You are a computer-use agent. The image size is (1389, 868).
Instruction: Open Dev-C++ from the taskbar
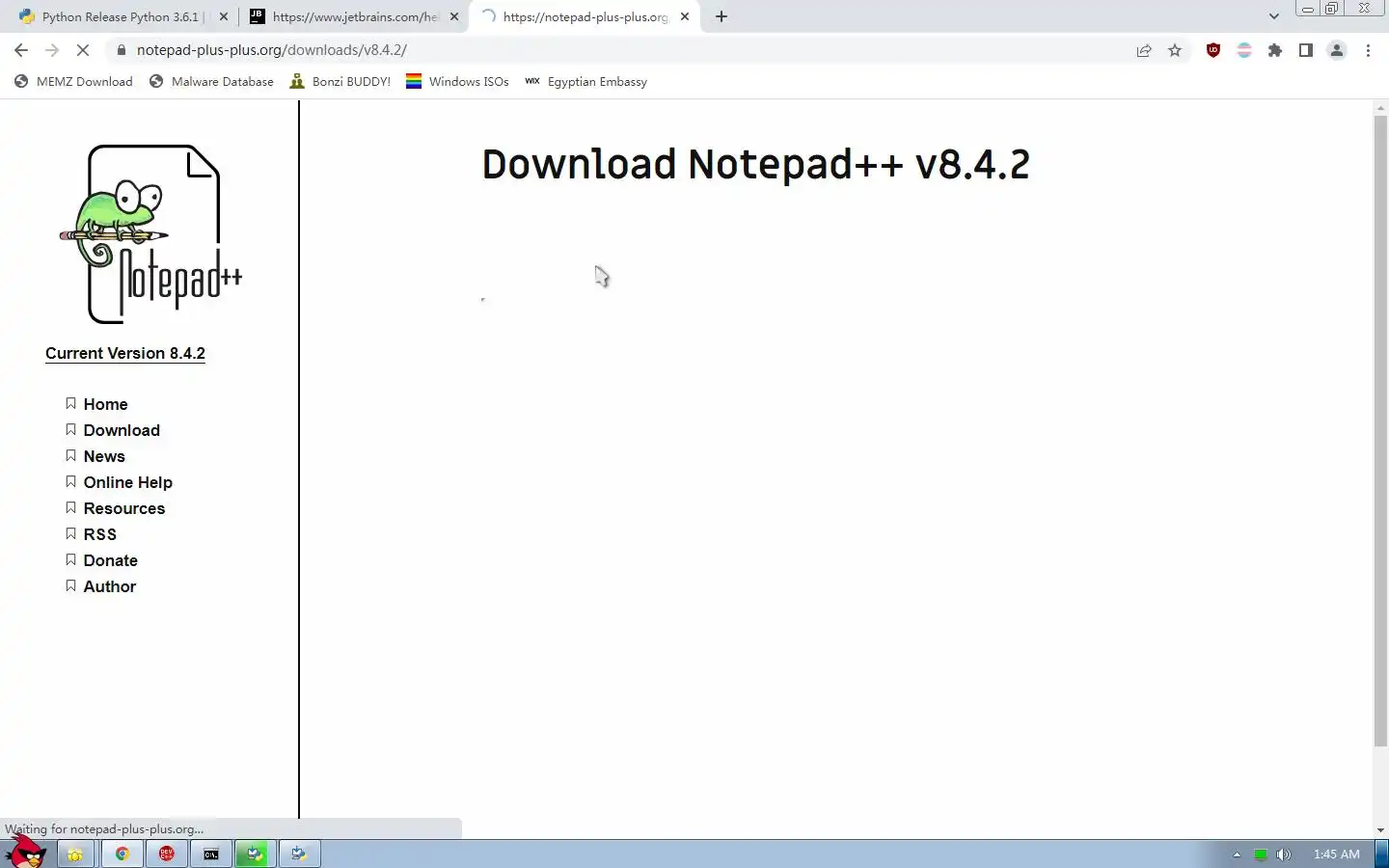click(x=167, y=854)
